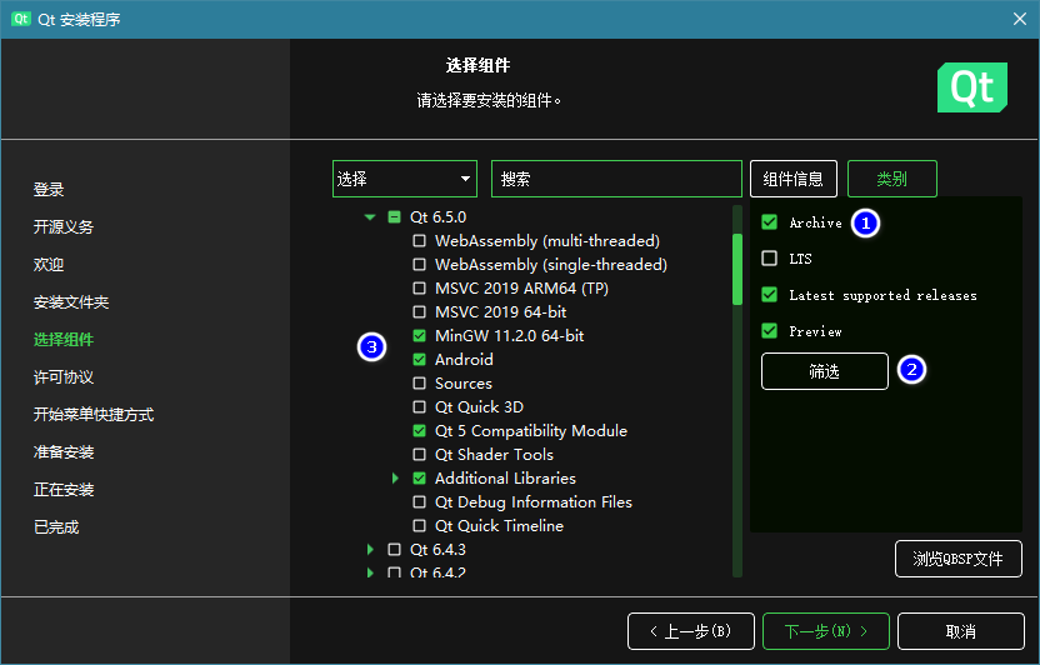Click the component tree vertical scrollbar

point(737,391)
